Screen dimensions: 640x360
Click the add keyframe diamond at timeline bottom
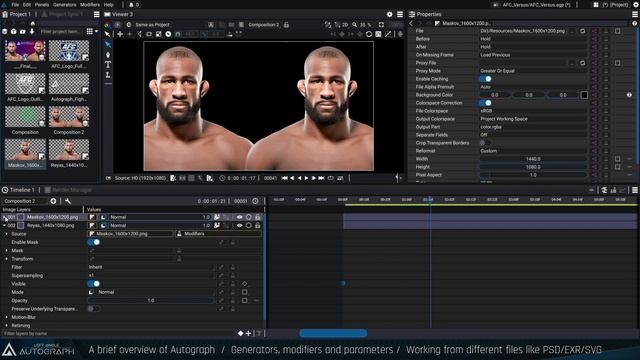coord(240,333)
